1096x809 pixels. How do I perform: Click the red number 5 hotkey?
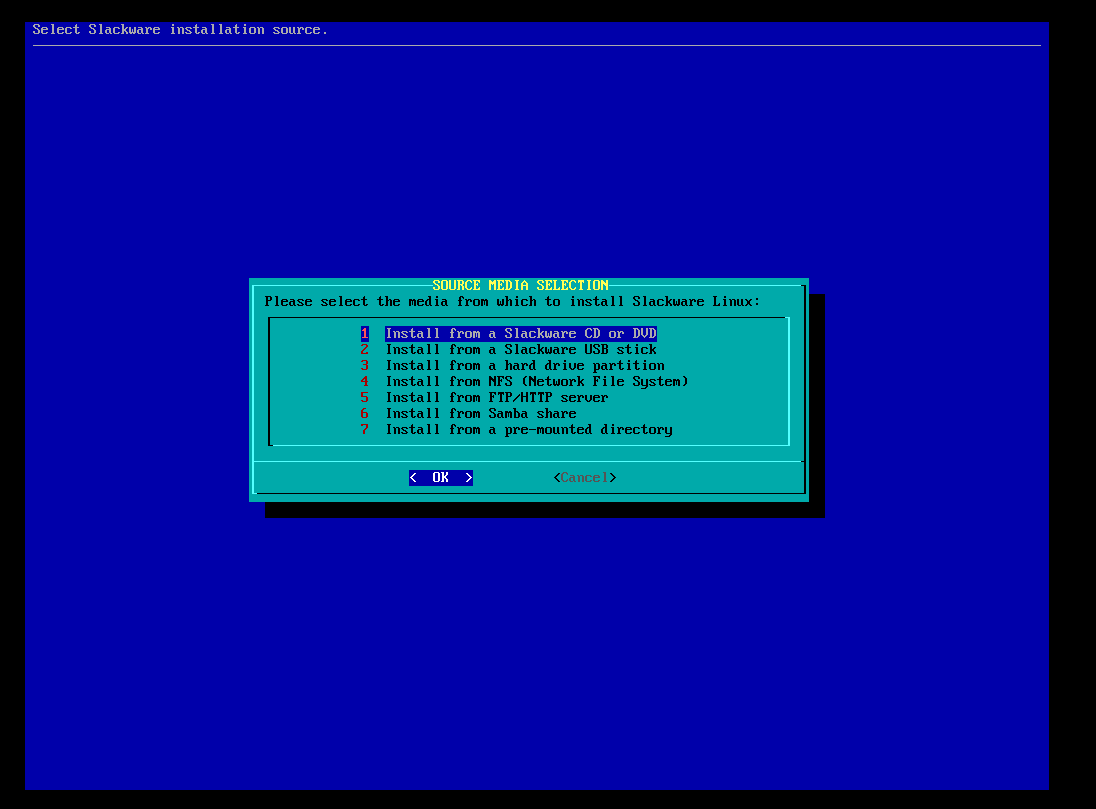coord(365,398)
